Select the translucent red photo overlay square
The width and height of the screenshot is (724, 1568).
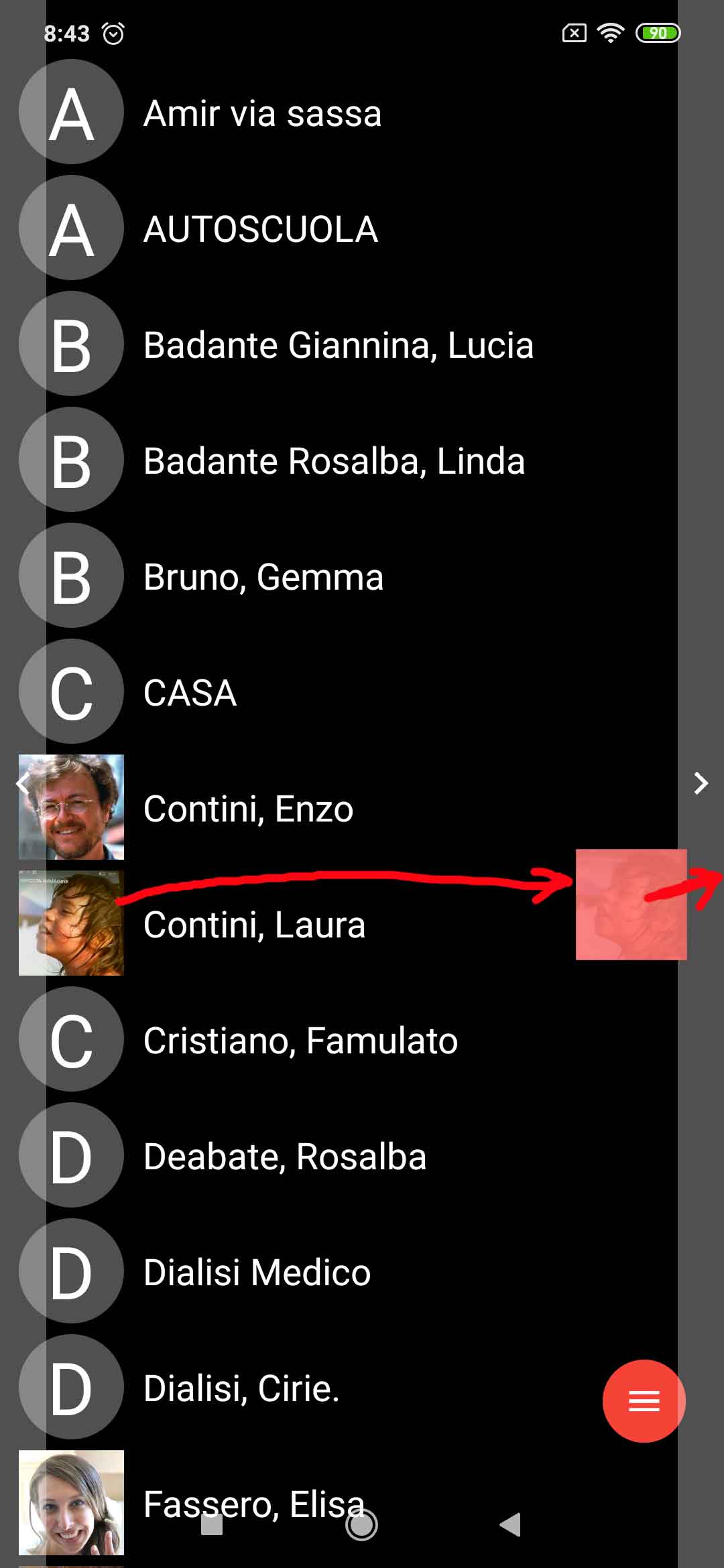[631, 905]
